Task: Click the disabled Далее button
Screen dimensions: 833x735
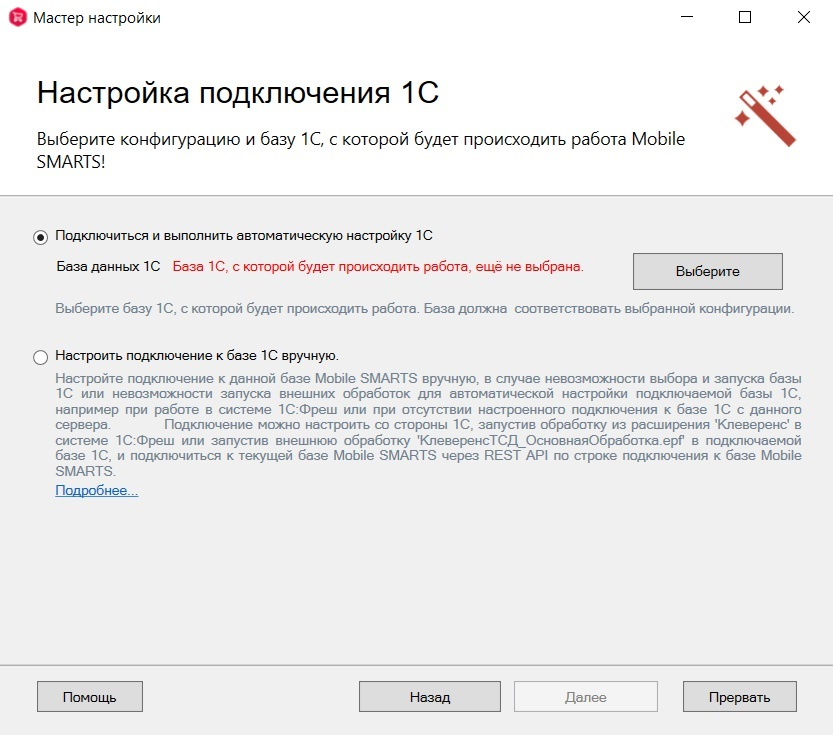Action: 585,697
